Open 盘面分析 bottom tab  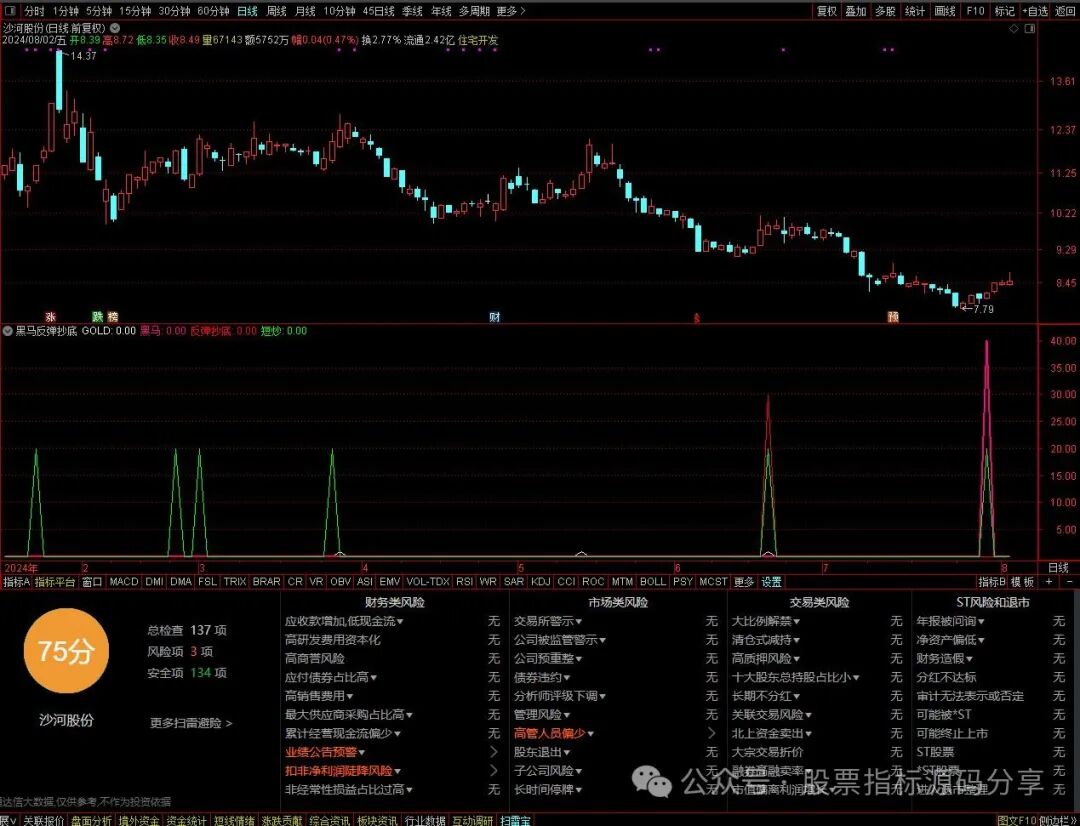[x=91, y=820]
